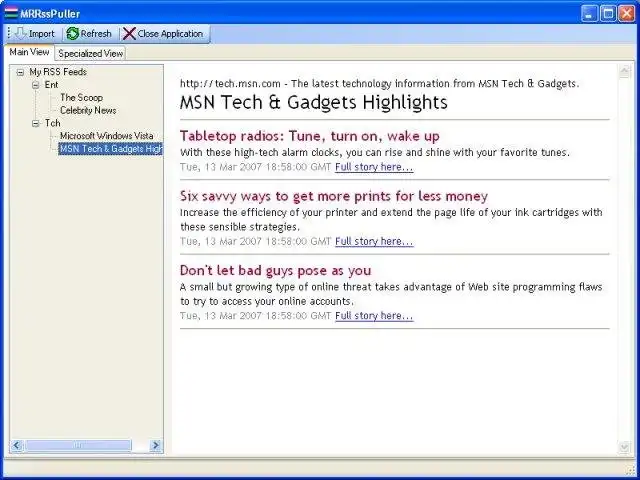Collapse the Ent folder node

(36, 85)
